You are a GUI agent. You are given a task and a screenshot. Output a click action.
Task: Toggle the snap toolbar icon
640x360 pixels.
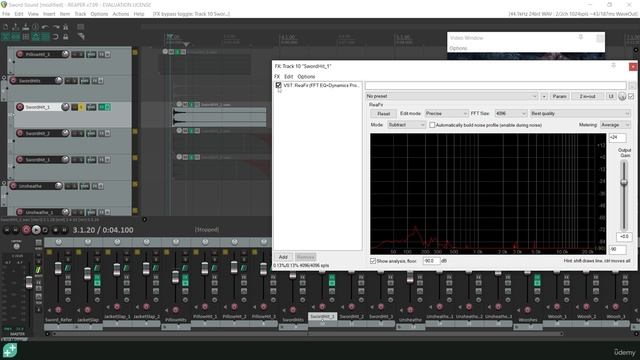tap(56, 37)
